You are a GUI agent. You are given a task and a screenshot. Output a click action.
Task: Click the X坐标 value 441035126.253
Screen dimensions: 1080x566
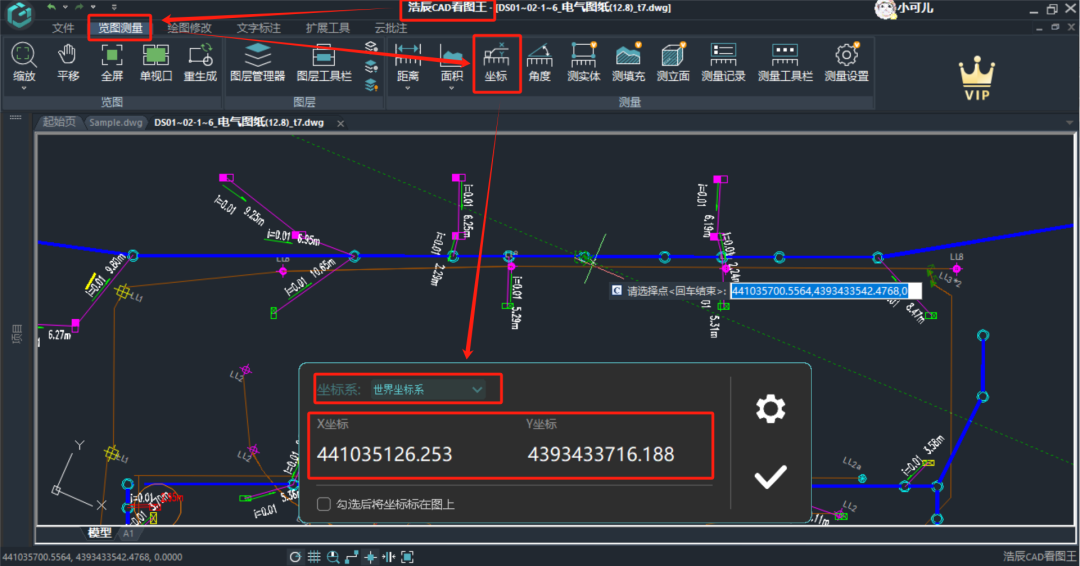click(384, 454)
